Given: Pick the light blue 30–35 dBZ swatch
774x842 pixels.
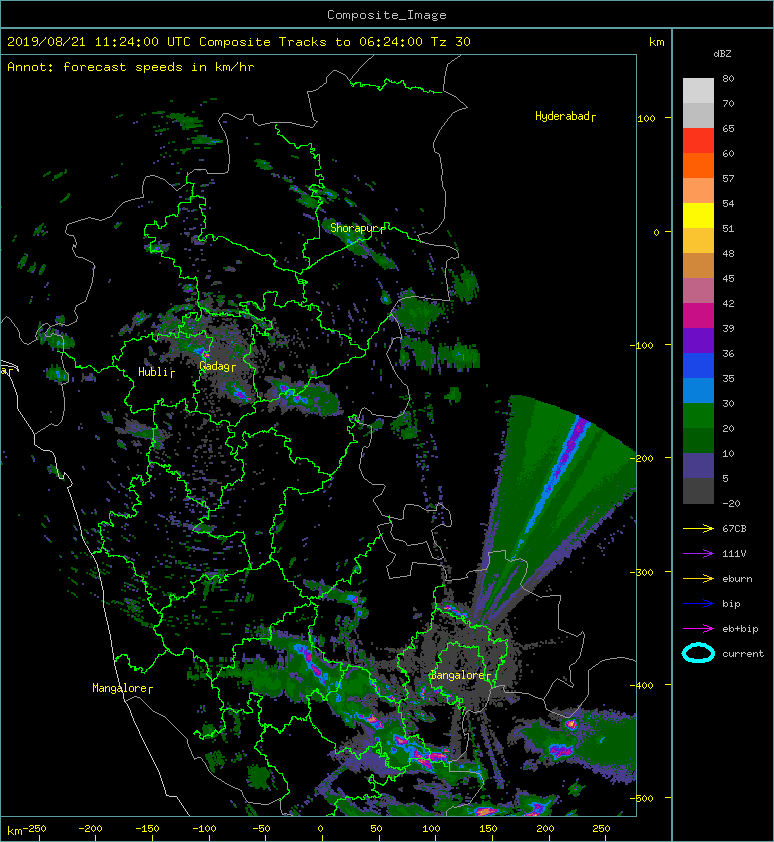Looking at the screenshot, I should [698, 390].
